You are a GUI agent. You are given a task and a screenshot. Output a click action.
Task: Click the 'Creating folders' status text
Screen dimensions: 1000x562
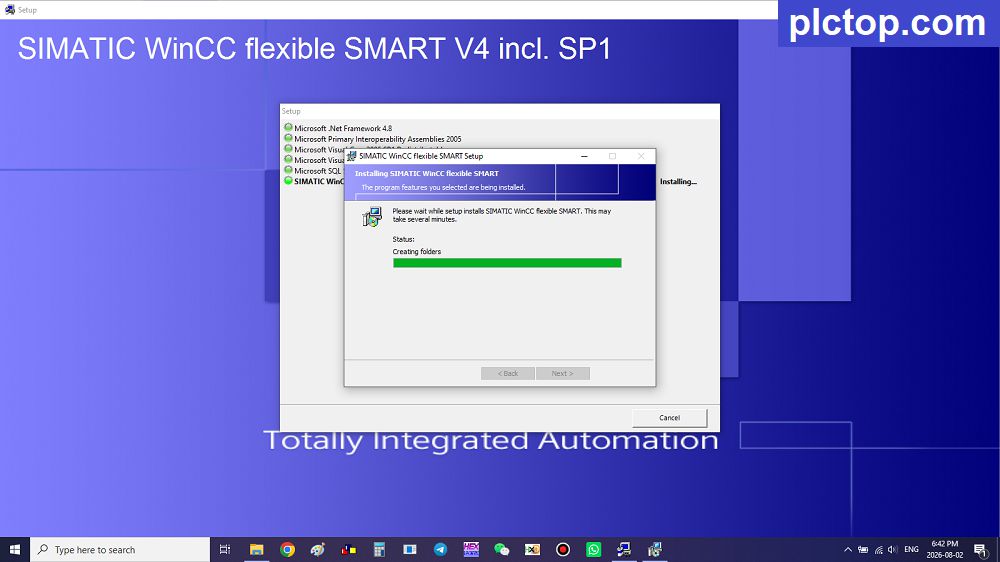tap(416, 251)
